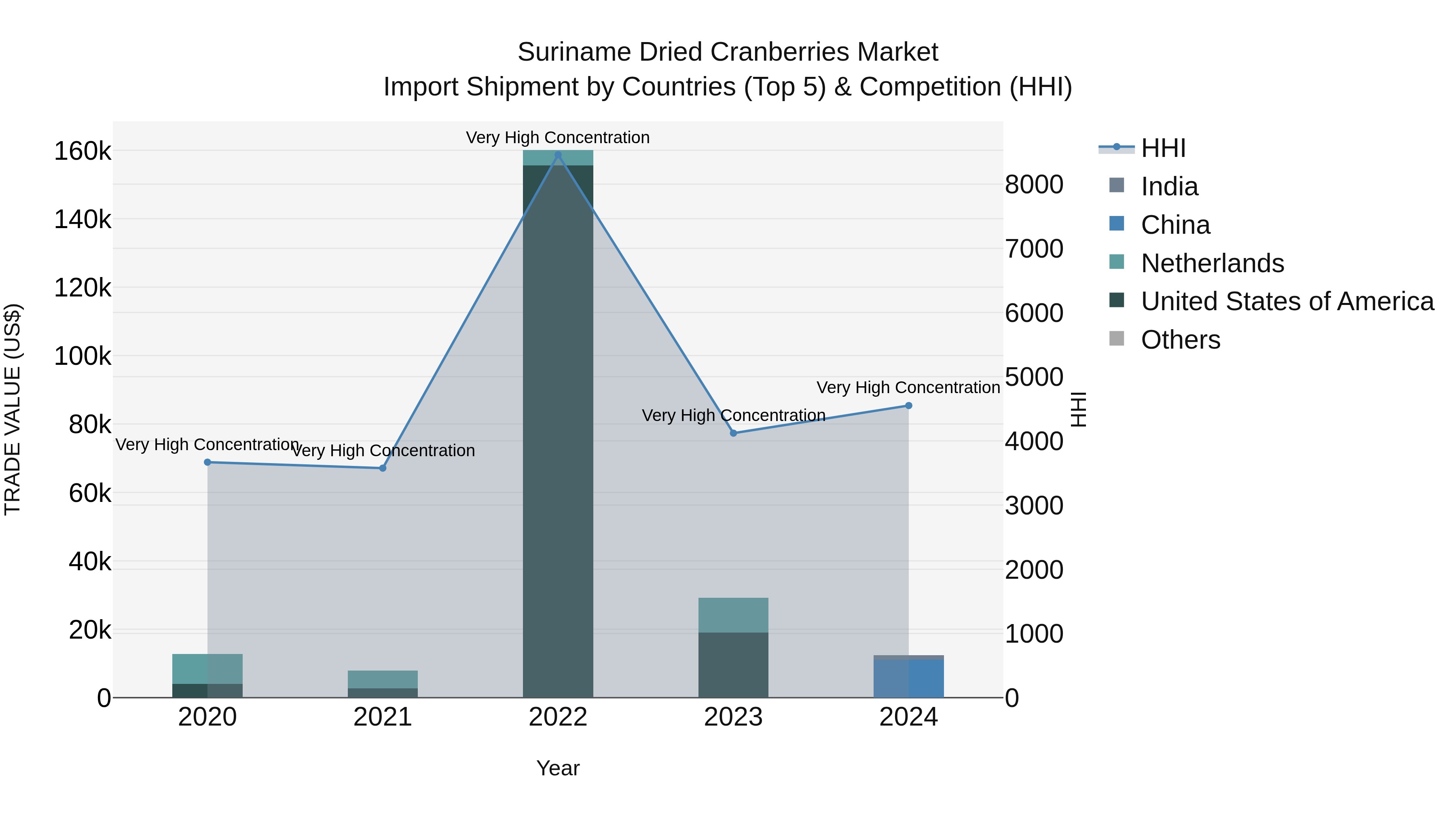
Task: Toggle United States of America legend entry
Action: [x=1271, y=301]
